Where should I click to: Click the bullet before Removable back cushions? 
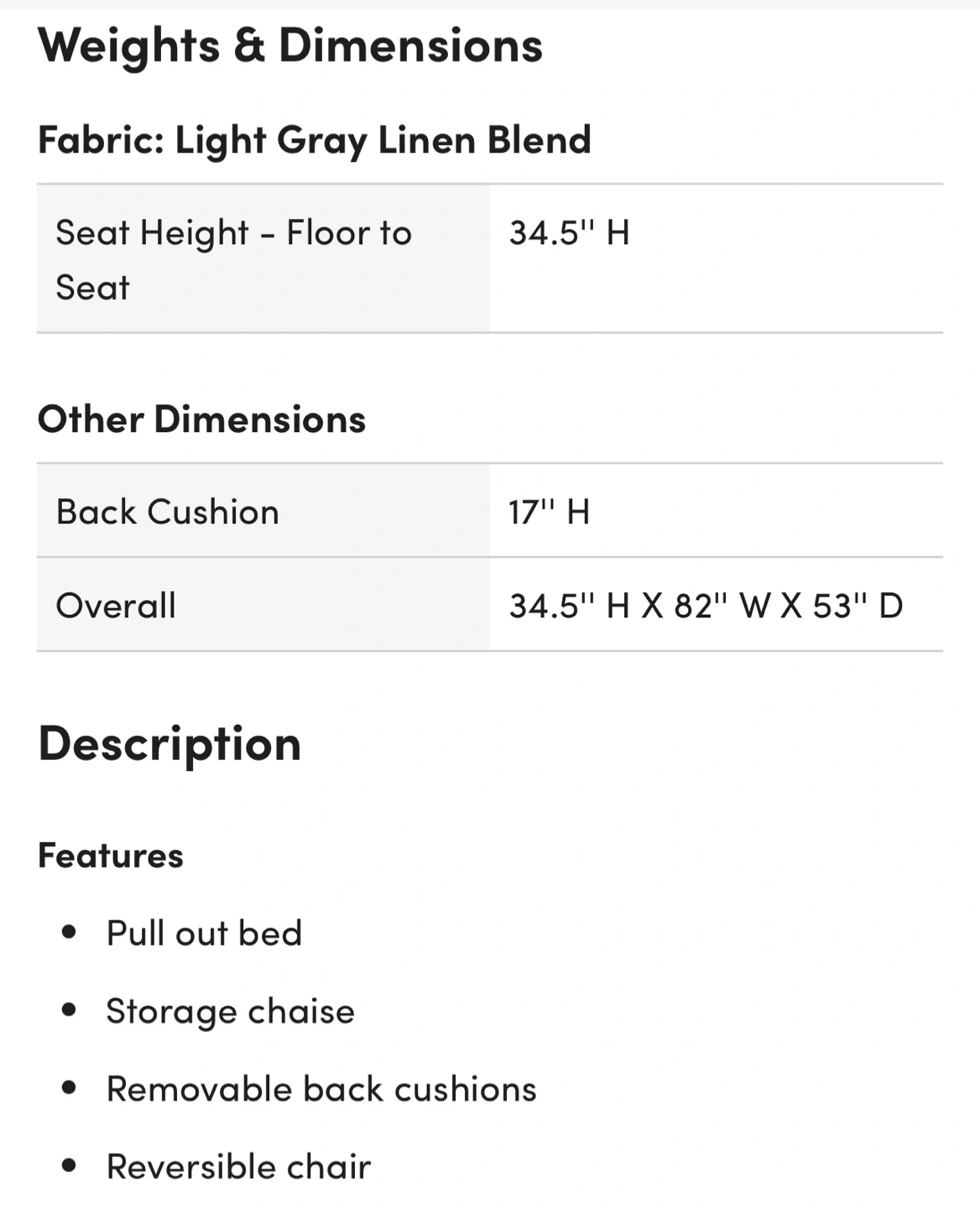click(70, 1088)
